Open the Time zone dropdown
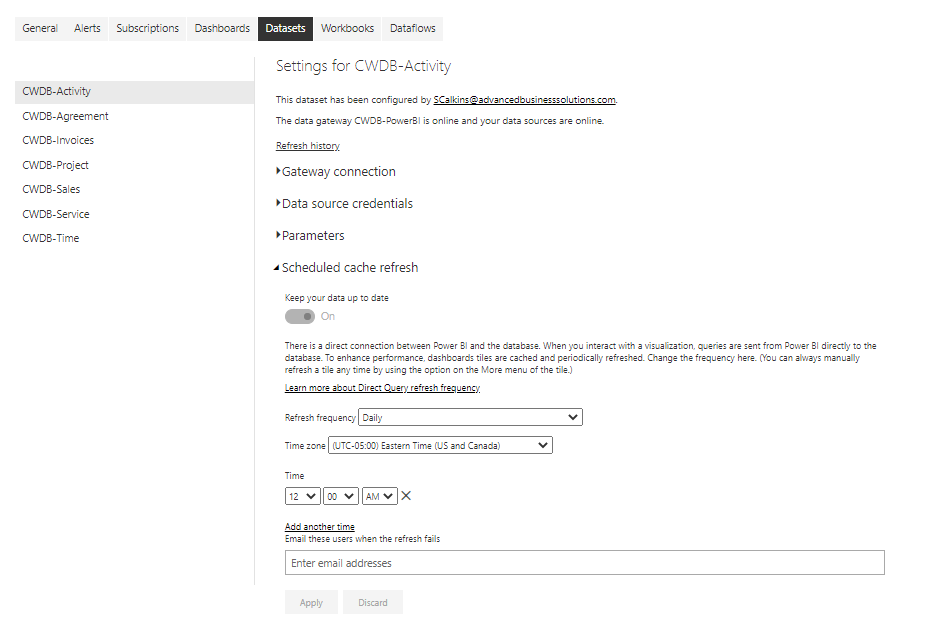This screenshot has width=927, height=629. pyautogui.click(x=440, y=445)
